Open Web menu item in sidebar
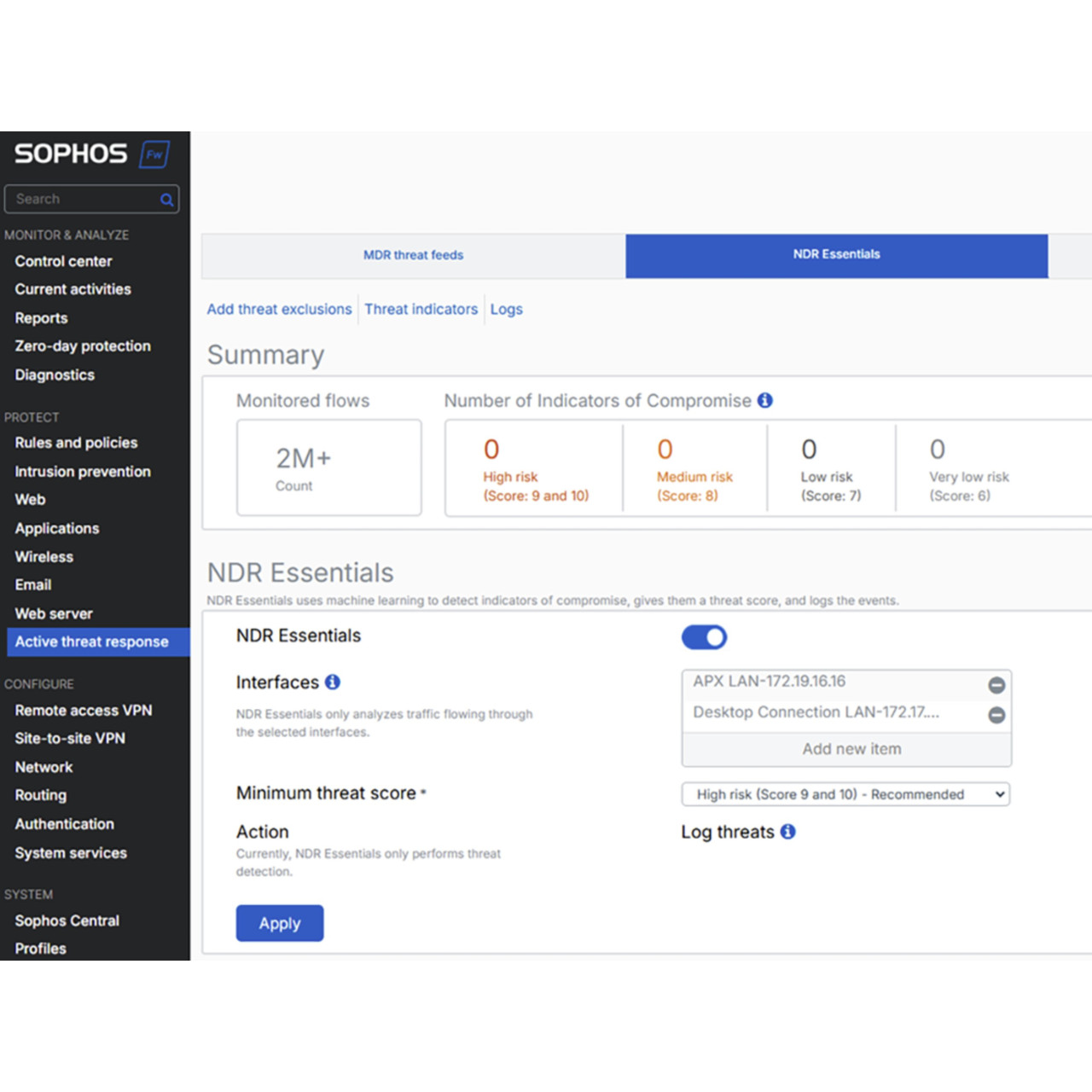 30,500
